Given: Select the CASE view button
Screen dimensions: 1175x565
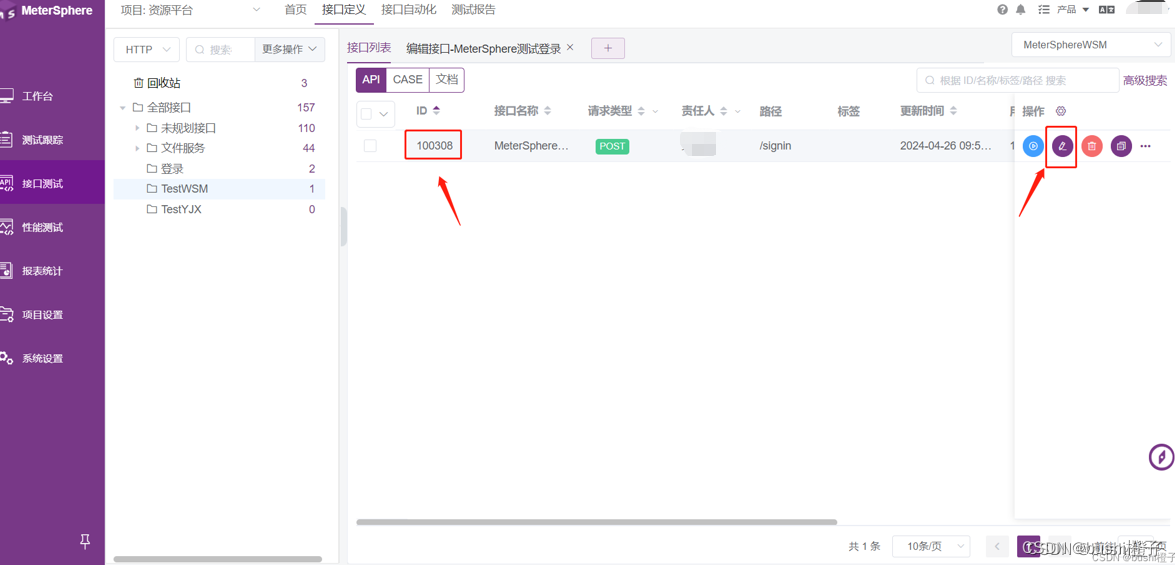Looking at the screenshot, I should click(x=408, y=79).
